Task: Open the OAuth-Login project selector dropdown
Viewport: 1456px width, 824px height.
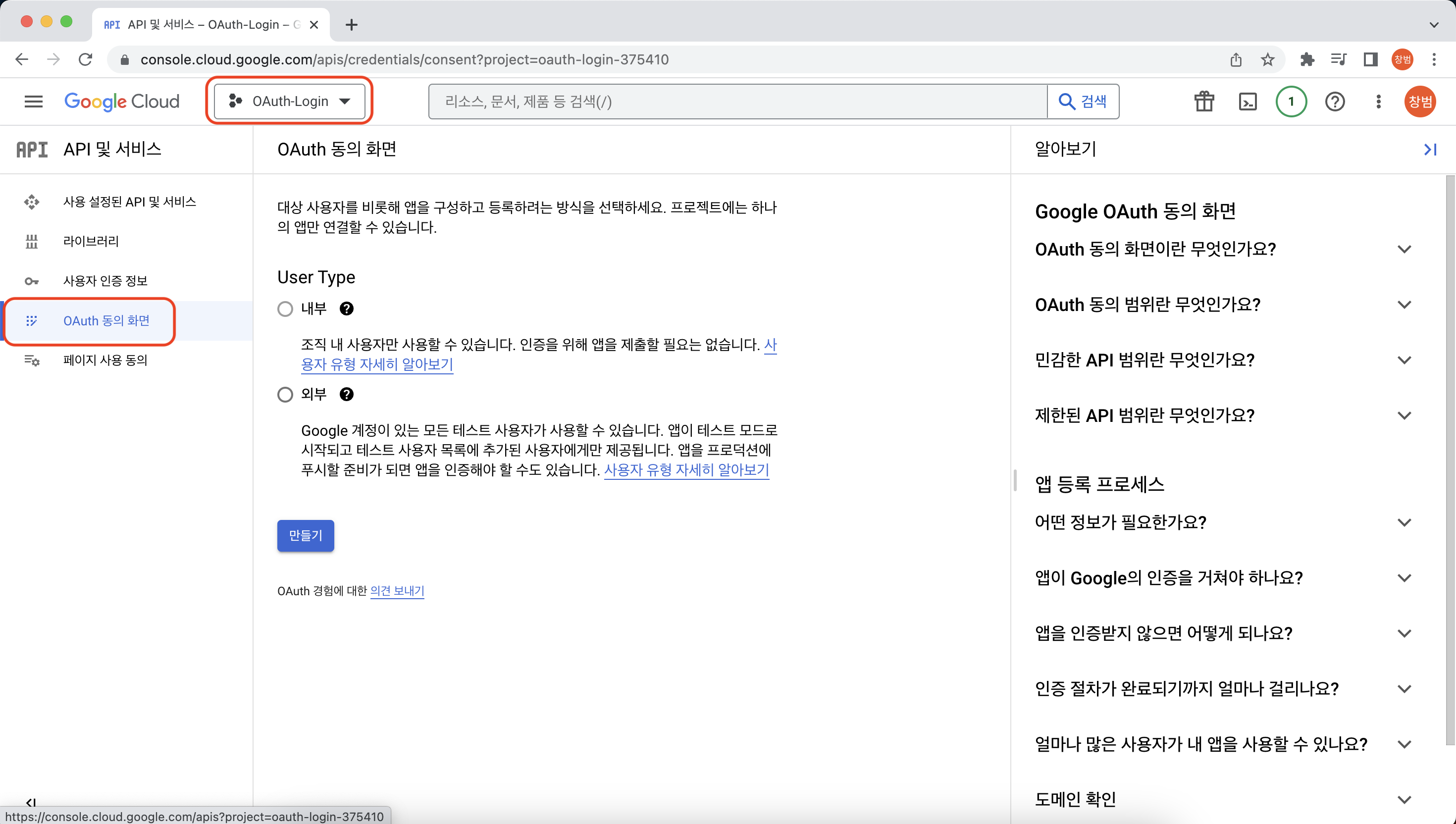Action: coord(289,102)
